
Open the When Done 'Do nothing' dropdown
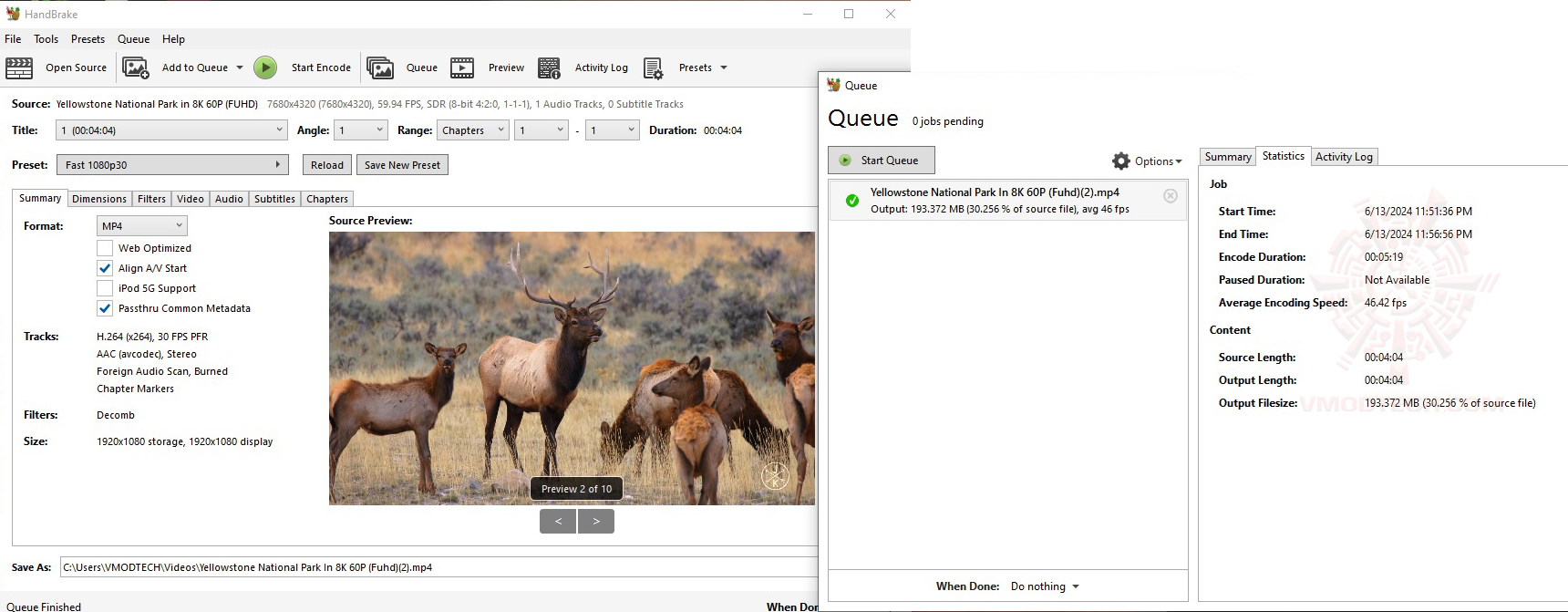(x=1045, y=586)
